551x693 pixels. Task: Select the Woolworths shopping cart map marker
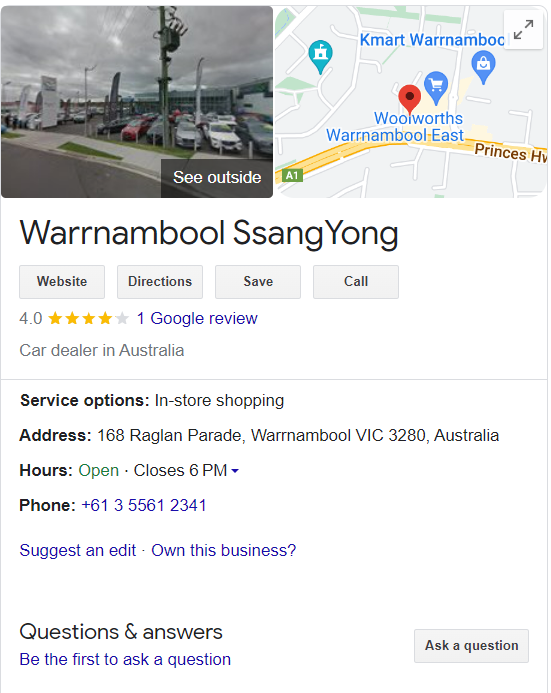436,88
